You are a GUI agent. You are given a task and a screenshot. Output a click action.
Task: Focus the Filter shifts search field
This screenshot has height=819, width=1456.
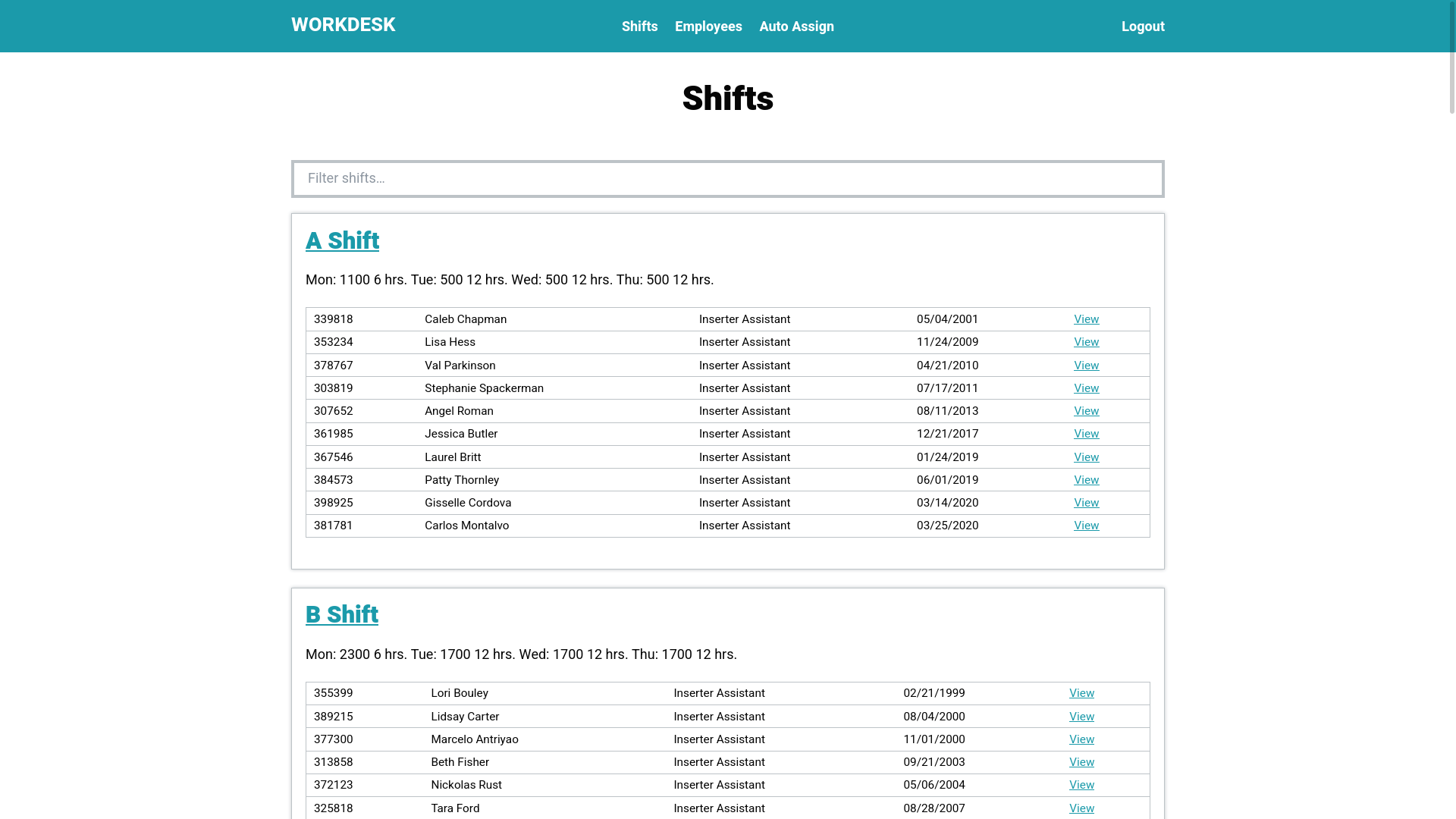727,179
